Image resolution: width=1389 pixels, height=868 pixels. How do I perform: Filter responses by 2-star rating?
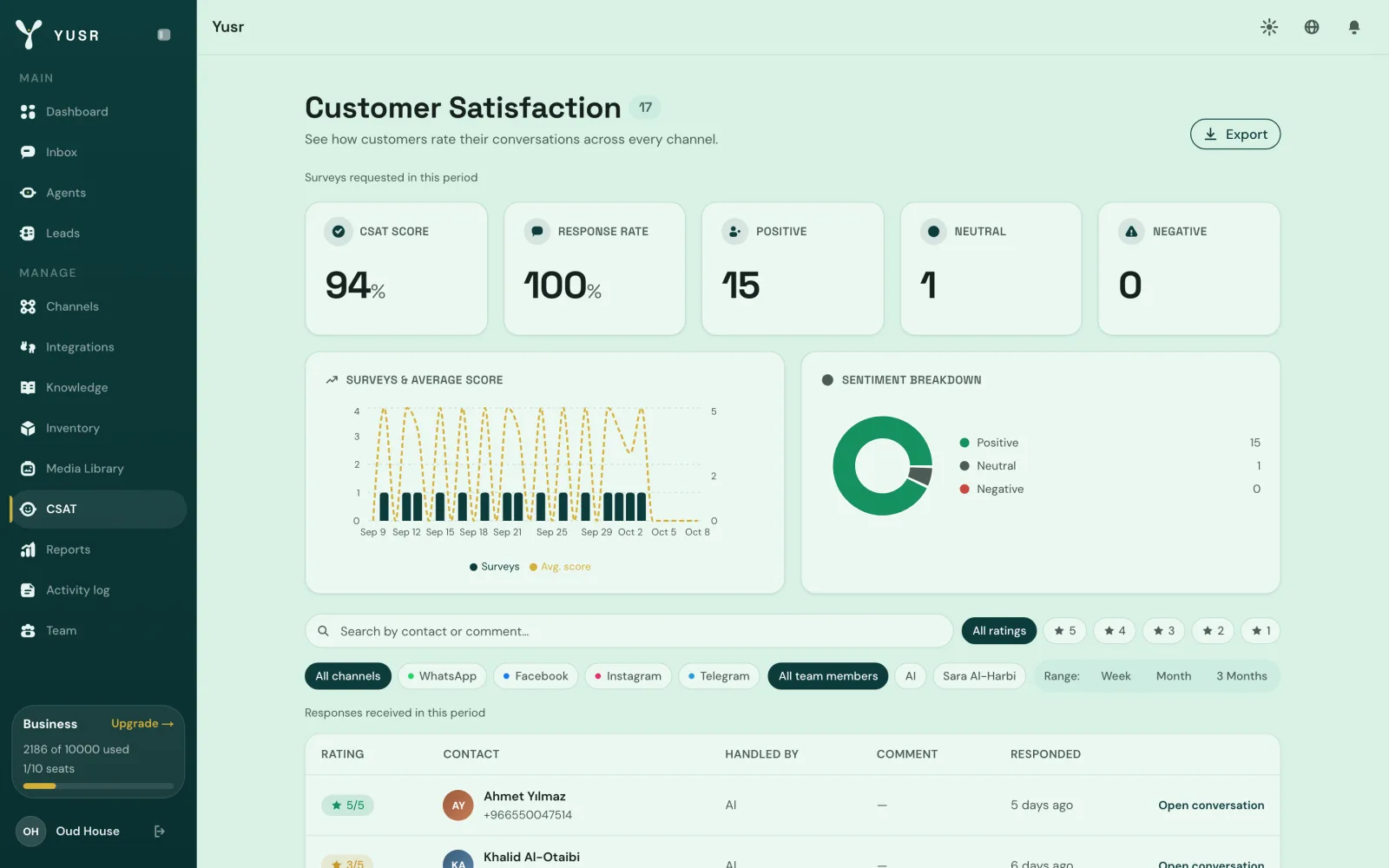pos(1213,631)
